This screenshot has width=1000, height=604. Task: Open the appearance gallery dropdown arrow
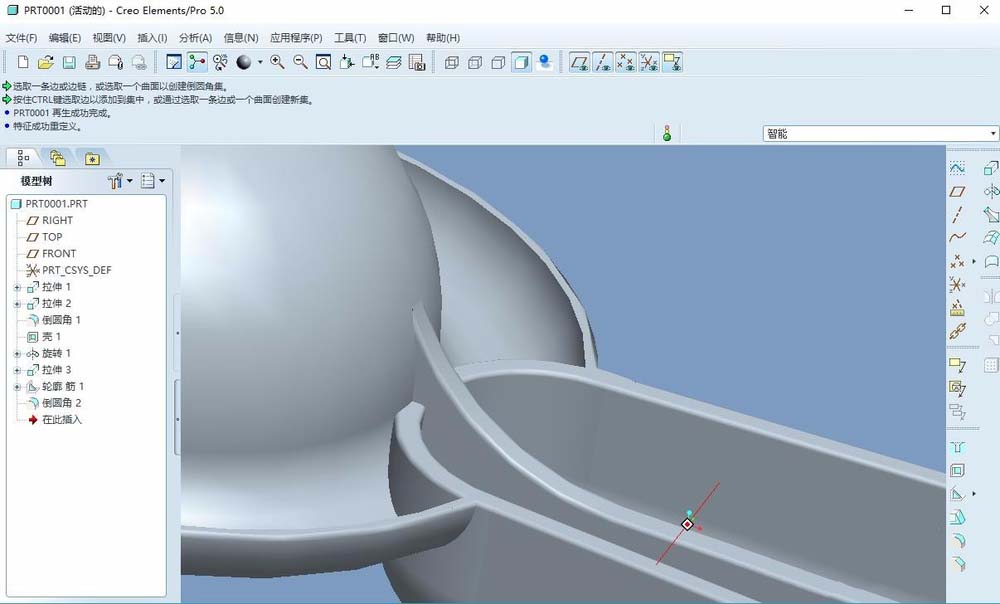click(260, 62)
